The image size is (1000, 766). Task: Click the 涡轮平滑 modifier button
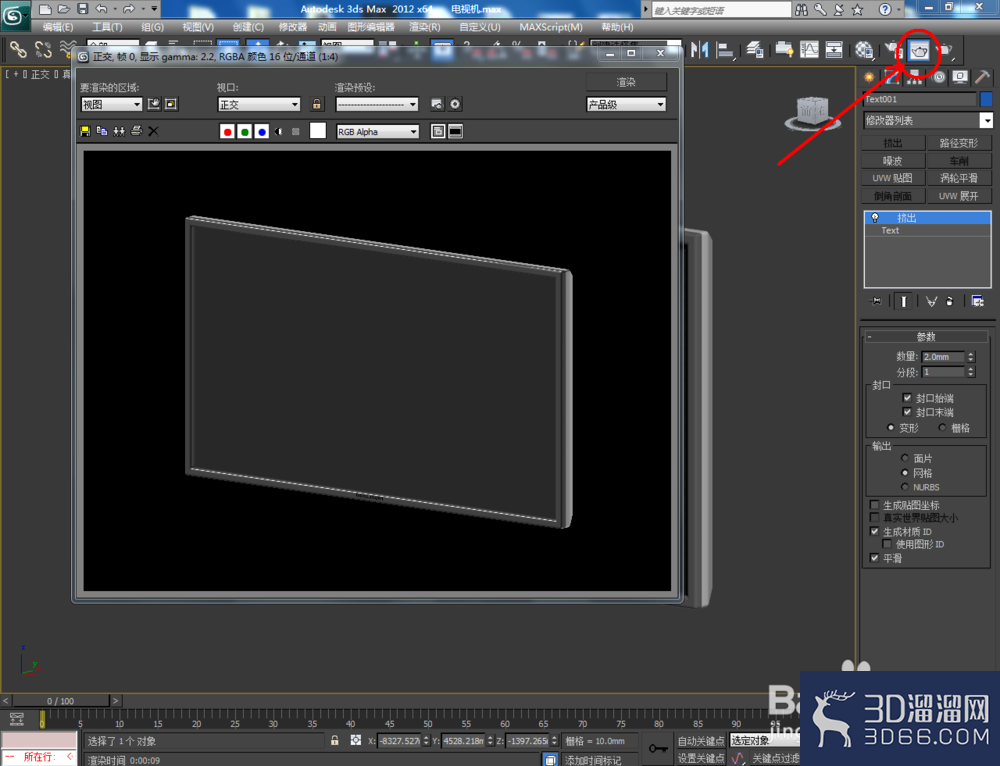pyautogui.click(x=959, y=178)
